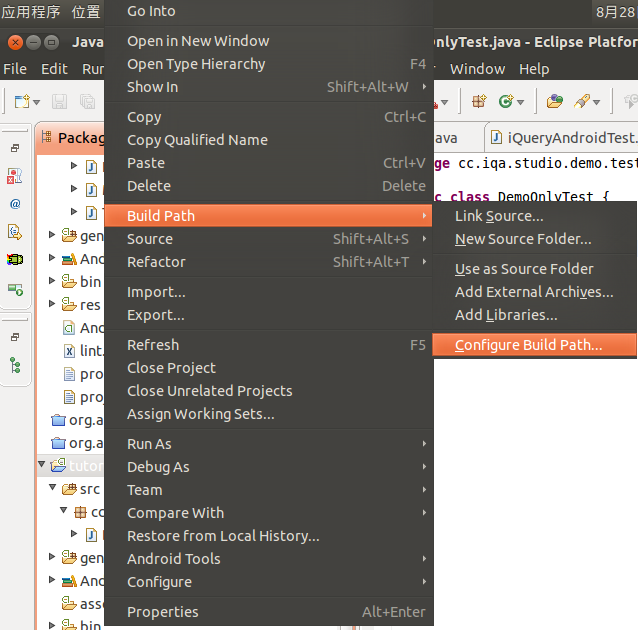Collapse the cc package tree node
The height and width of the screenshot is (630, 638).
(x=63, y=510)
